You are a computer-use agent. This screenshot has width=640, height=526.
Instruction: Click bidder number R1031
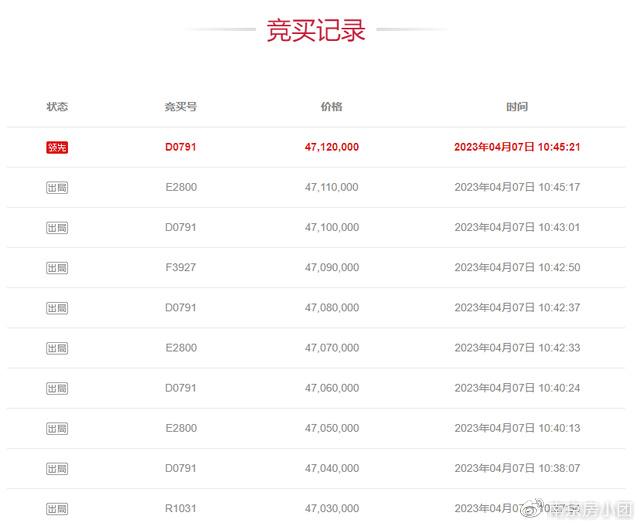(181, 508)
